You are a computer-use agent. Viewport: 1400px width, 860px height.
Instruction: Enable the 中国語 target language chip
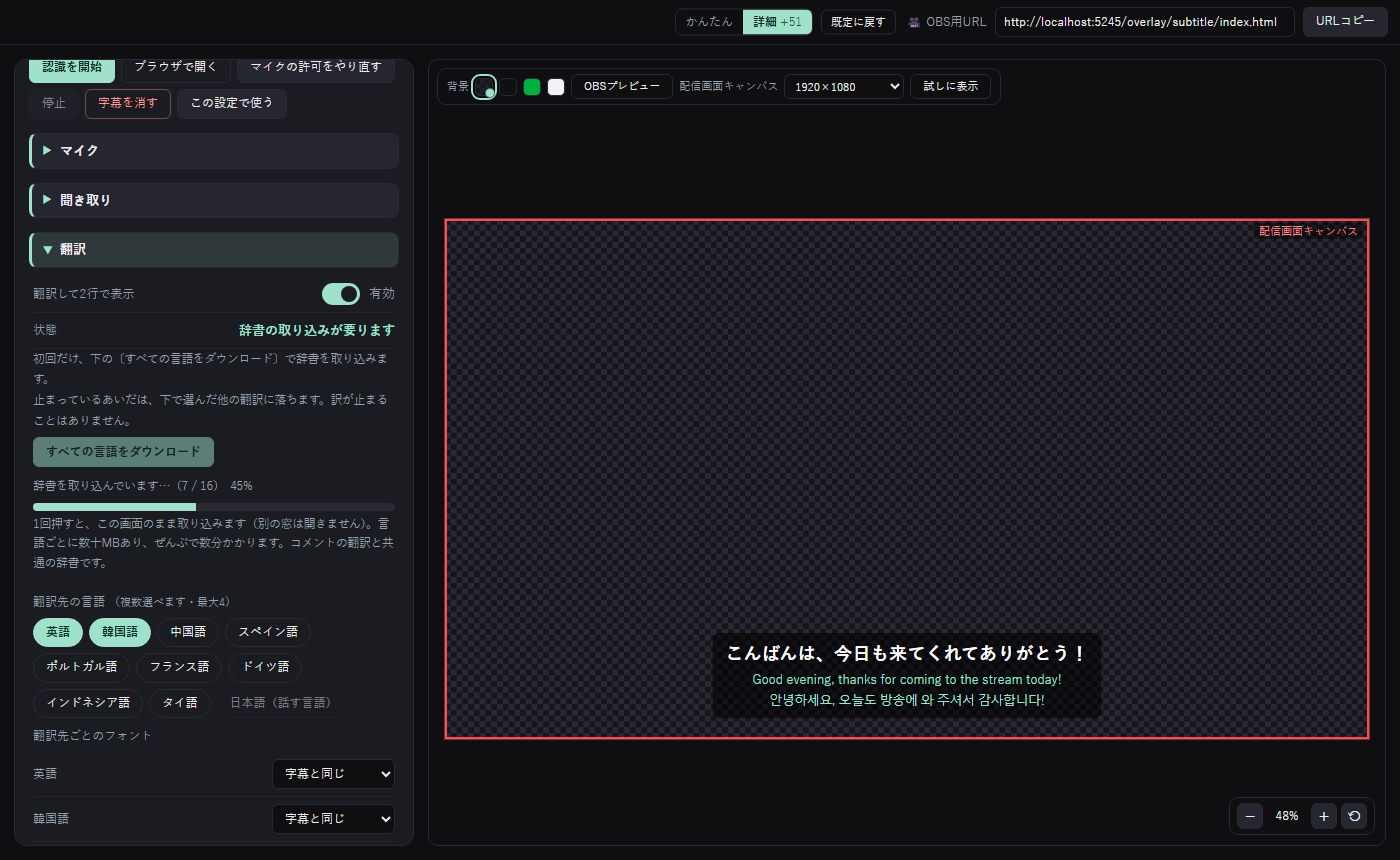tap(188, 632)
